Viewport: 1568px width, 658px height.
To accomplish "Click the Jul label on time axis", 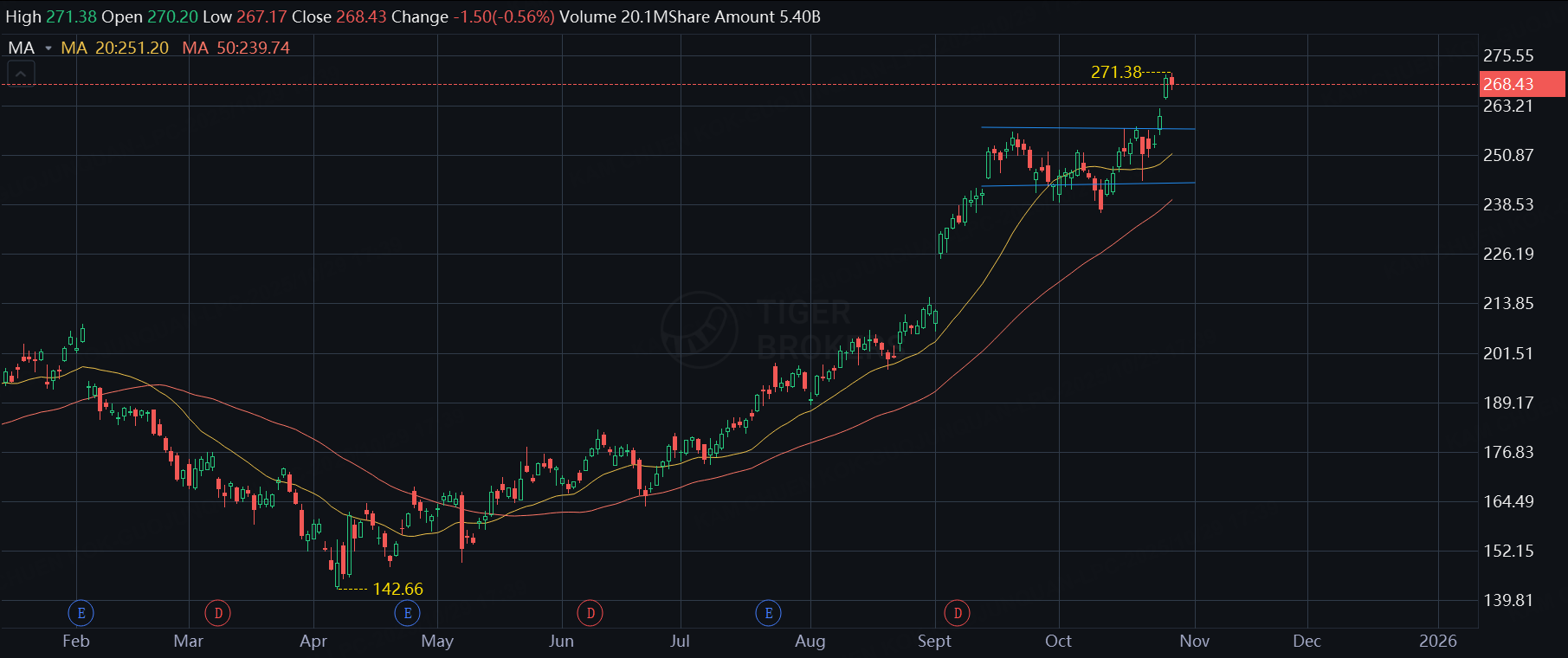I will (680, 642).
